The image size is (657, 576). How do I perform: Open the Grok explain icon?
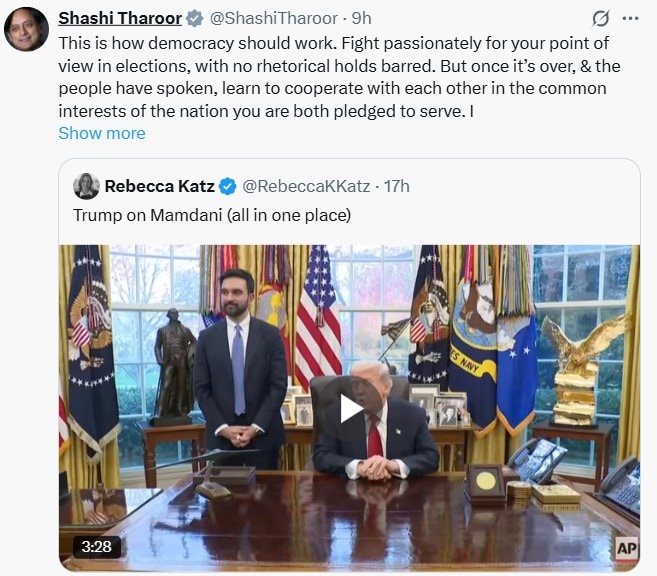click(x=601, y=19)
